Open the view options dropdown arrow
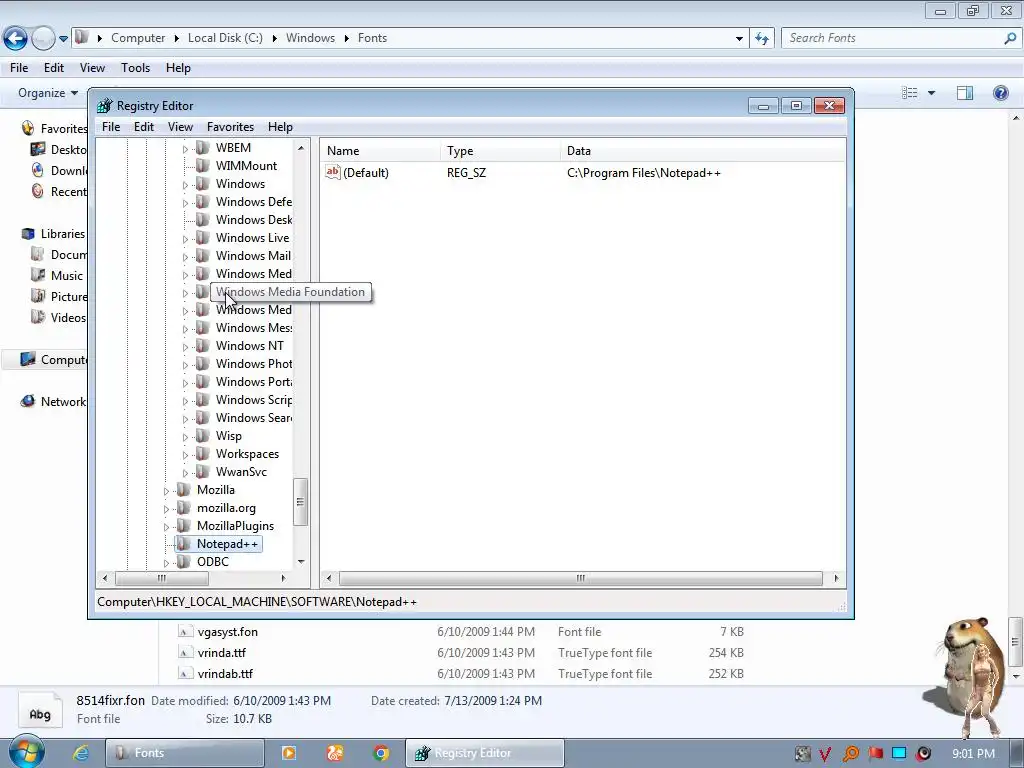Screen dimensions: 1024x768 [931, 93]
